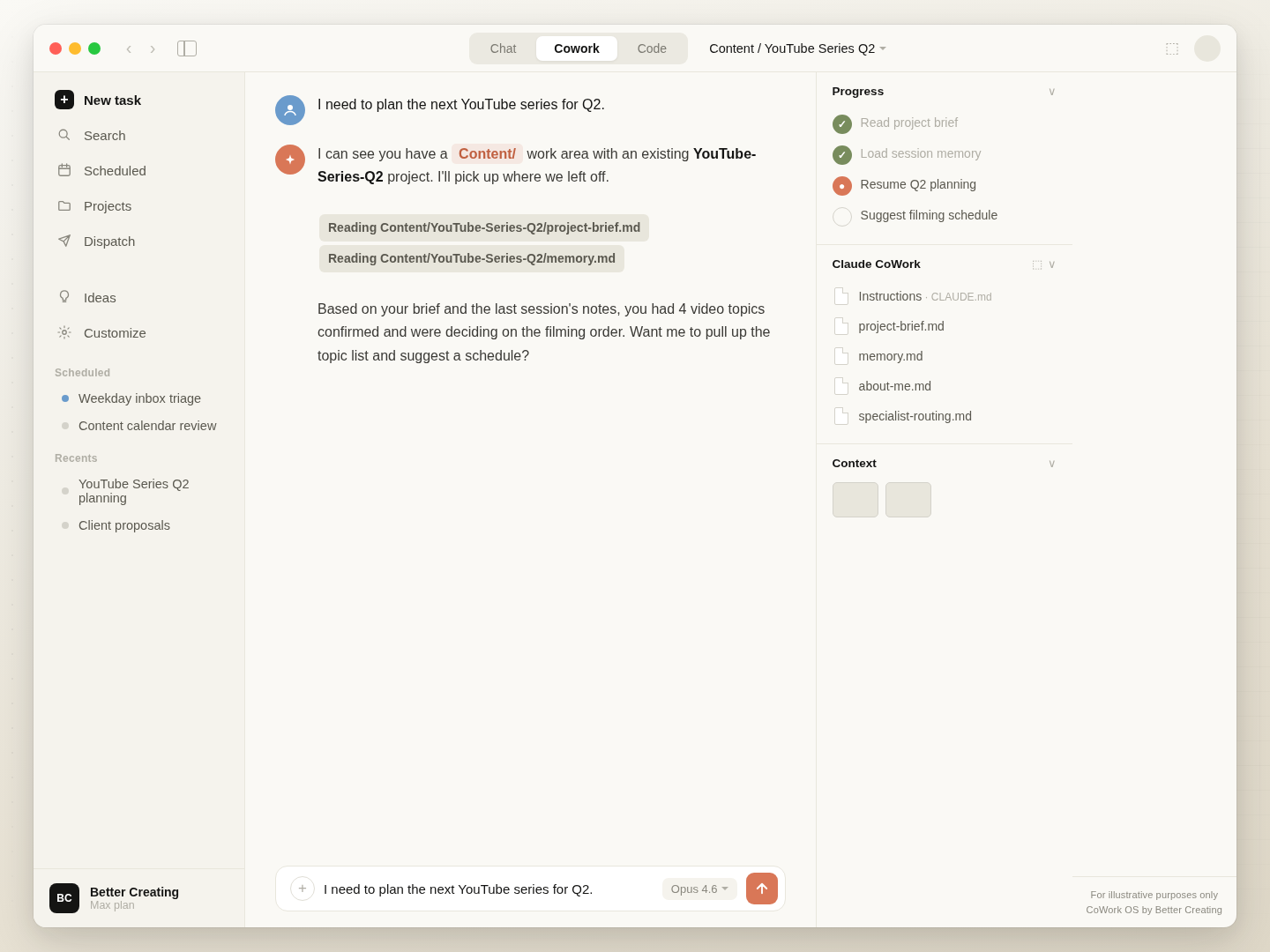Toggle the sidebar panel icon near traffic lights
1270x952 pixels.
187,48
